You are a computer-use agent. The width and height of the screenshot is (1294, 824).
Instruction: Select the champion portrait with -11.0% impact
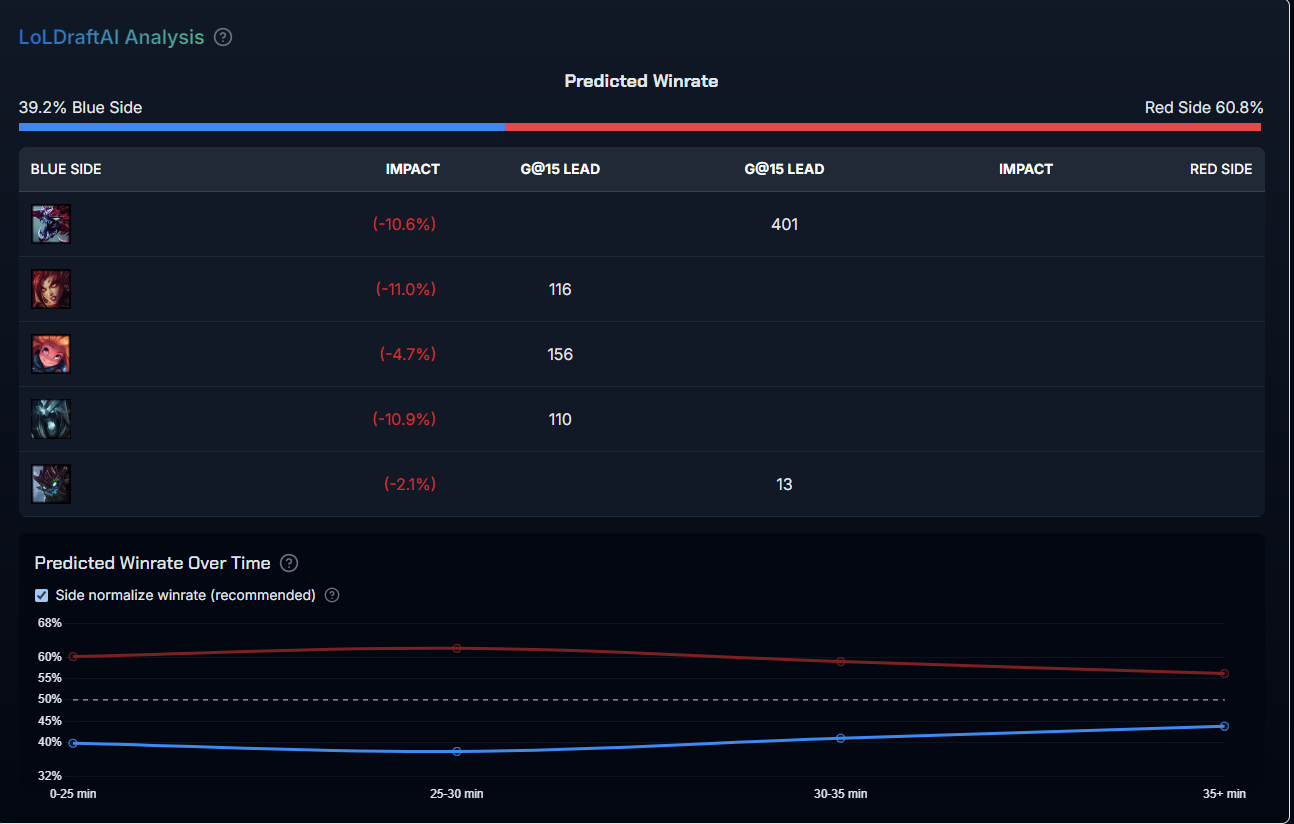click(x=51, y=289)
